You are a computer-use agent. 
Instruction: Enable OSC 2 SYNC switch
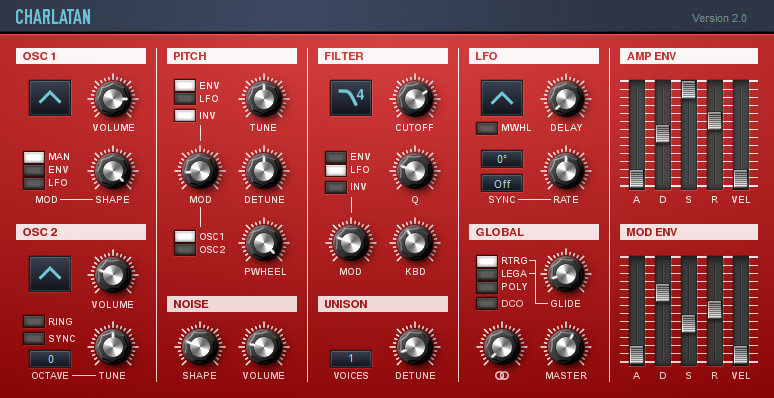point(34,338)
